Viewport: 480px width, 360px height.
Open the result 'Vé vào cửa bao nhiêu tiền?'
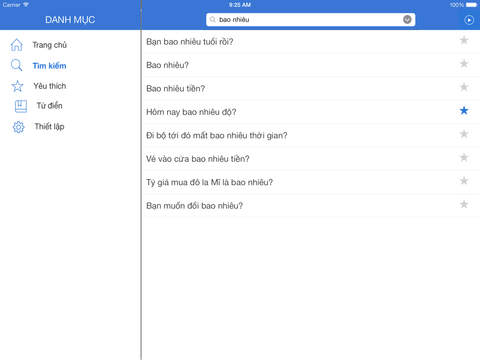[x=198, y=159]
